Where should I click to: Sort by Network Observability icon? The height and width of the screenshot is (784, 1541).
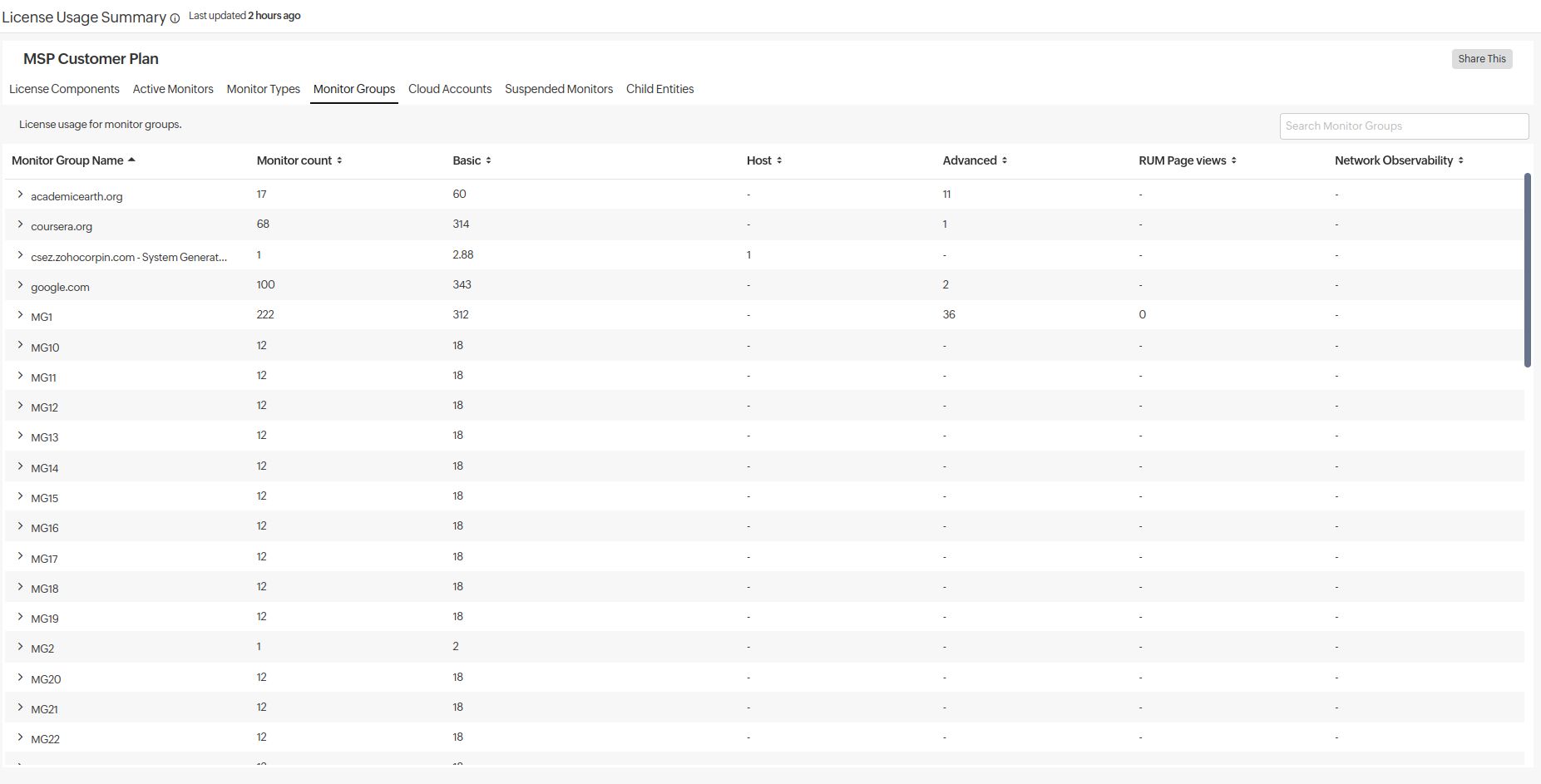tap(1460, 160)
